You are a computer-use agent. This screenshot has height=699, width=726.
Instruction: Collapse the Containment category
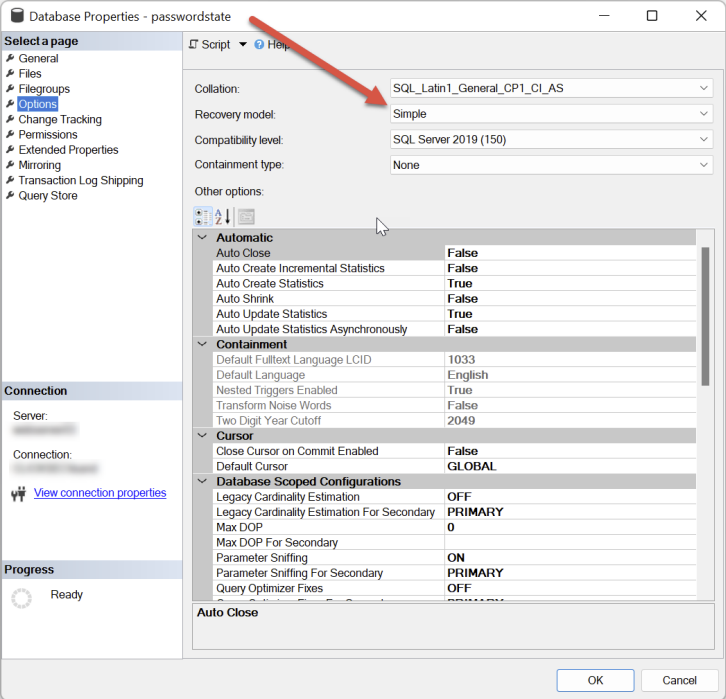tap(202, 344)
